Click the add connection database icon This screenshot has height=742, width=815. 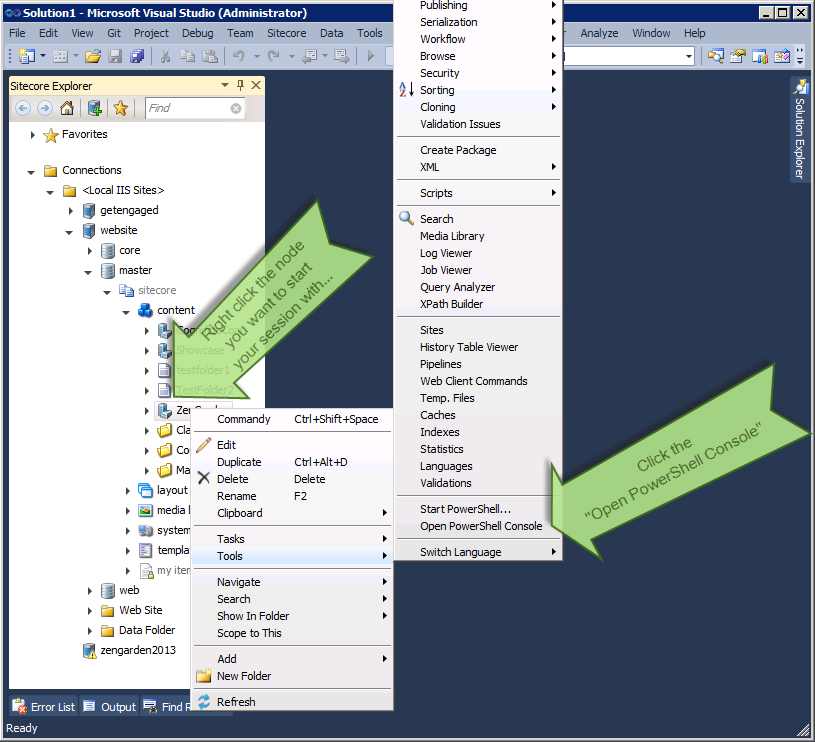point(95,108)
